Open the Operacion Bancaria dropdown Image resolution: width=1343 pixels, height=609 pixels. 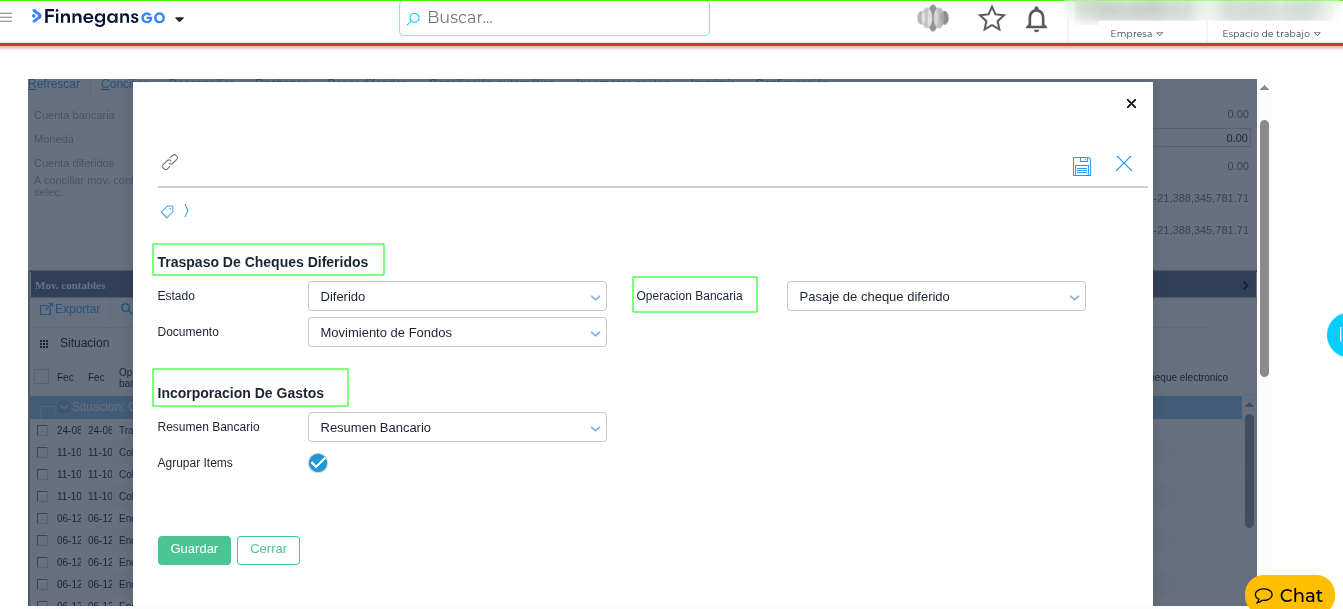[x=935, y=297]
